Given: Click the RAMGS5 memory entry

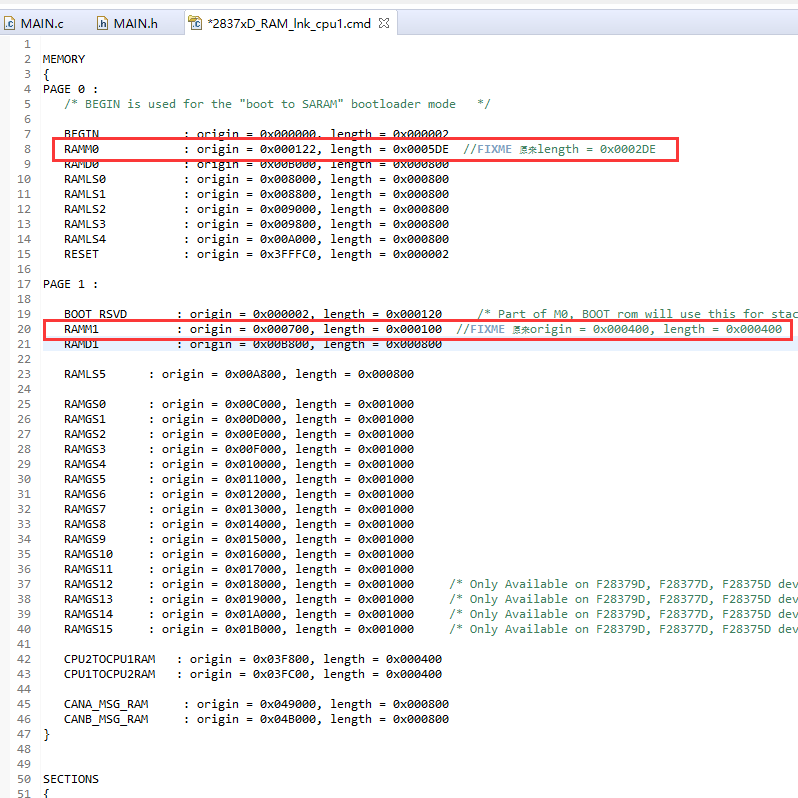Looking at the screenshot, I should click(85, 479).
